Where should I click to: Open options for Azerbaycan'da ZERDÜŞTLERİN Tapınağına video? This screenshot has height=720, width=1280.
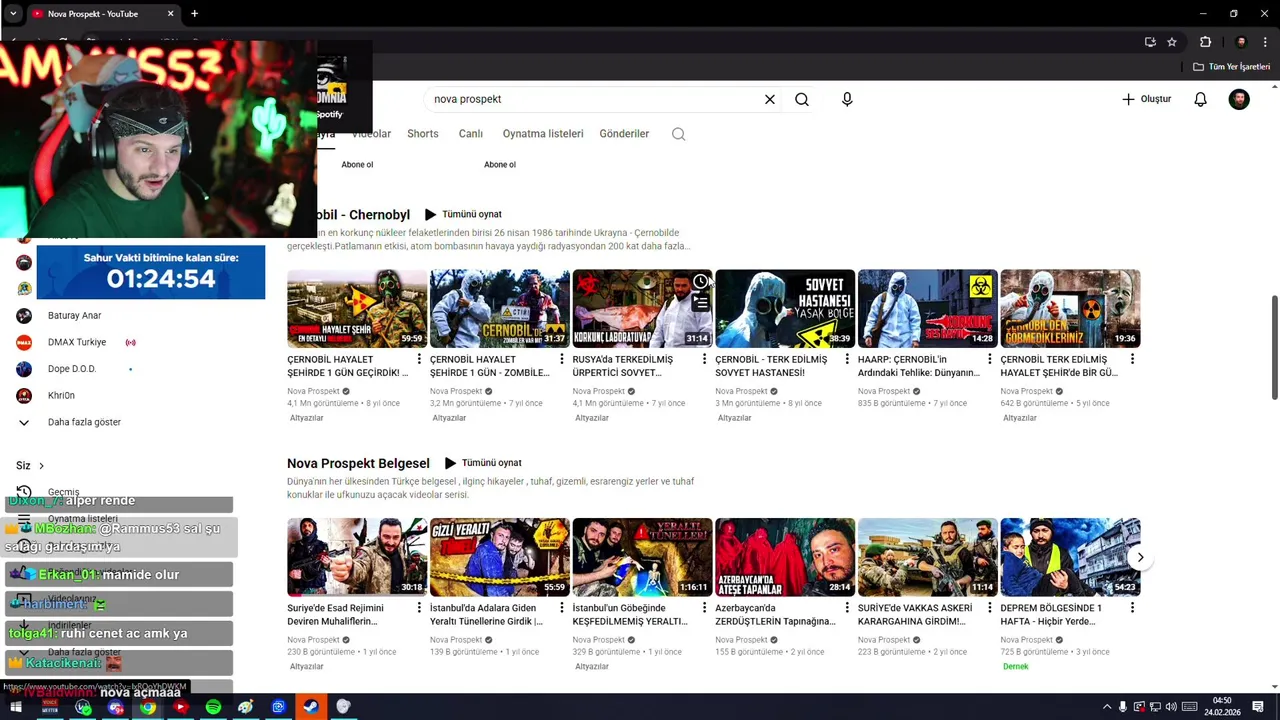pos(847,608)
